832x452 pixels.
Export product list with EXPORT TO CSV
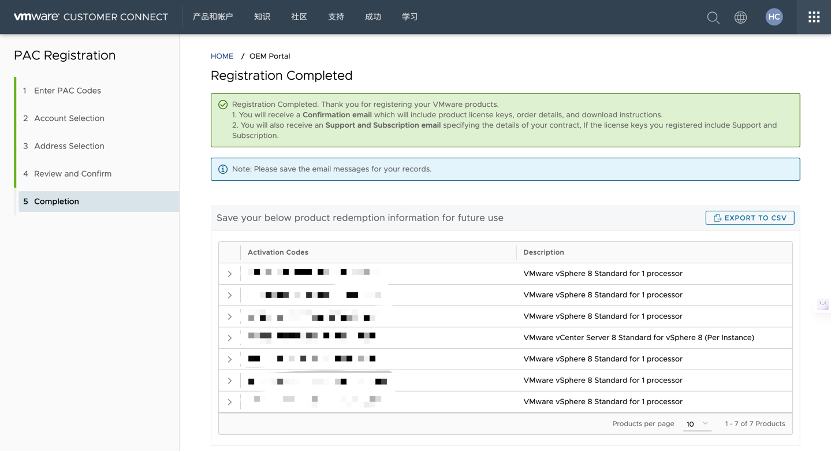click(x=750, y=218)
